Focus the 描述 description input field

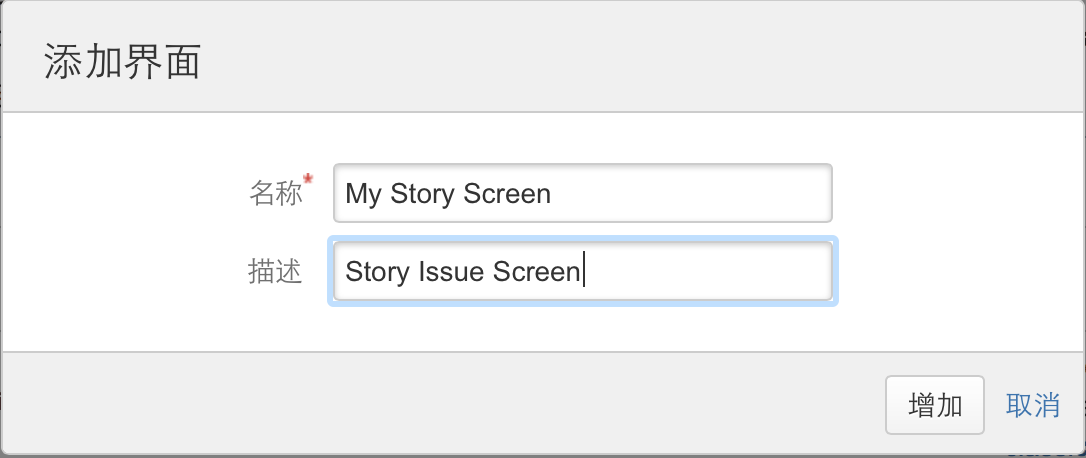click(700, 271)
